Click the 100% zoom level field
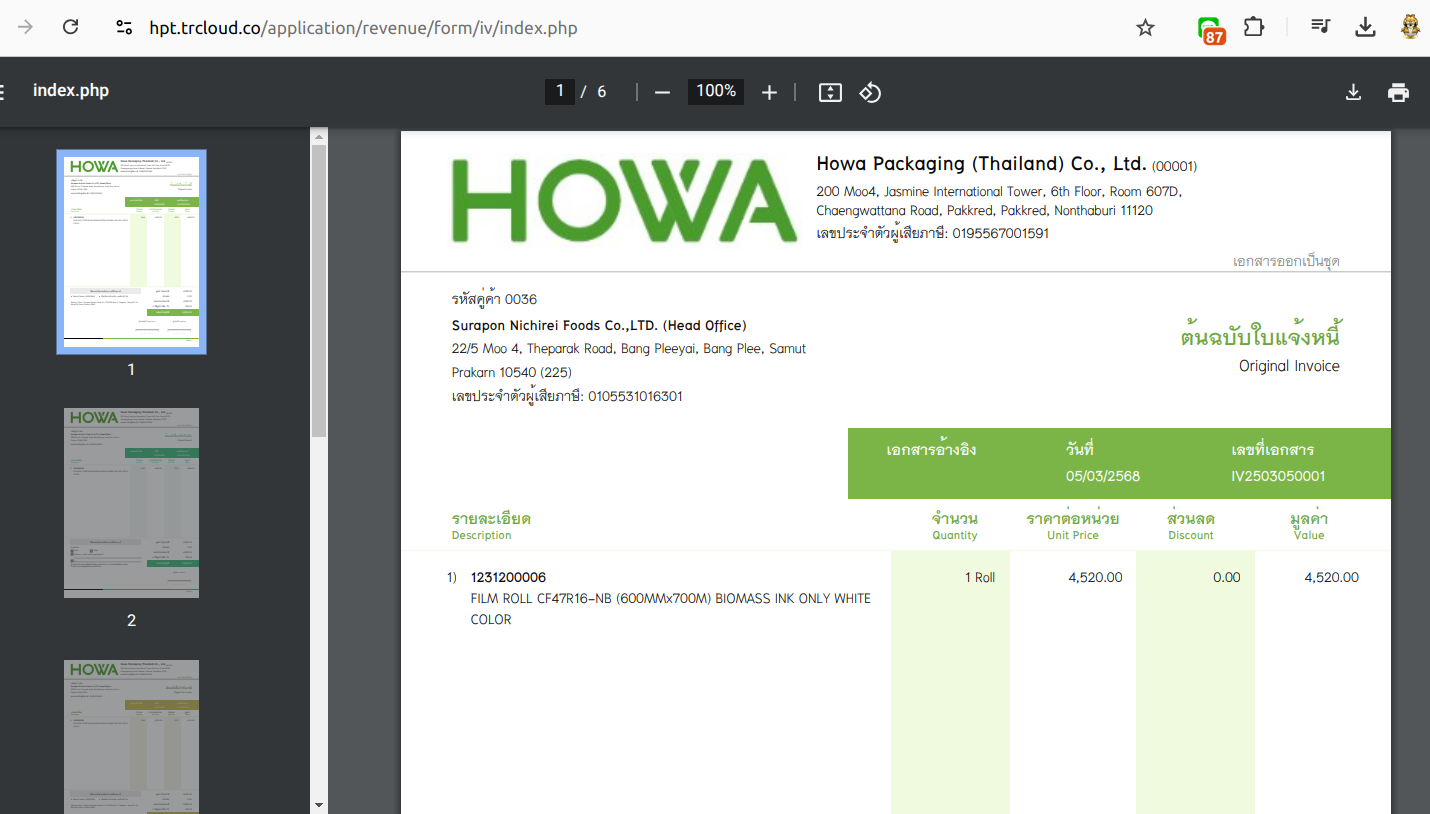The height and width of the screenshot is (814, 1430). (x=716, y=92)
